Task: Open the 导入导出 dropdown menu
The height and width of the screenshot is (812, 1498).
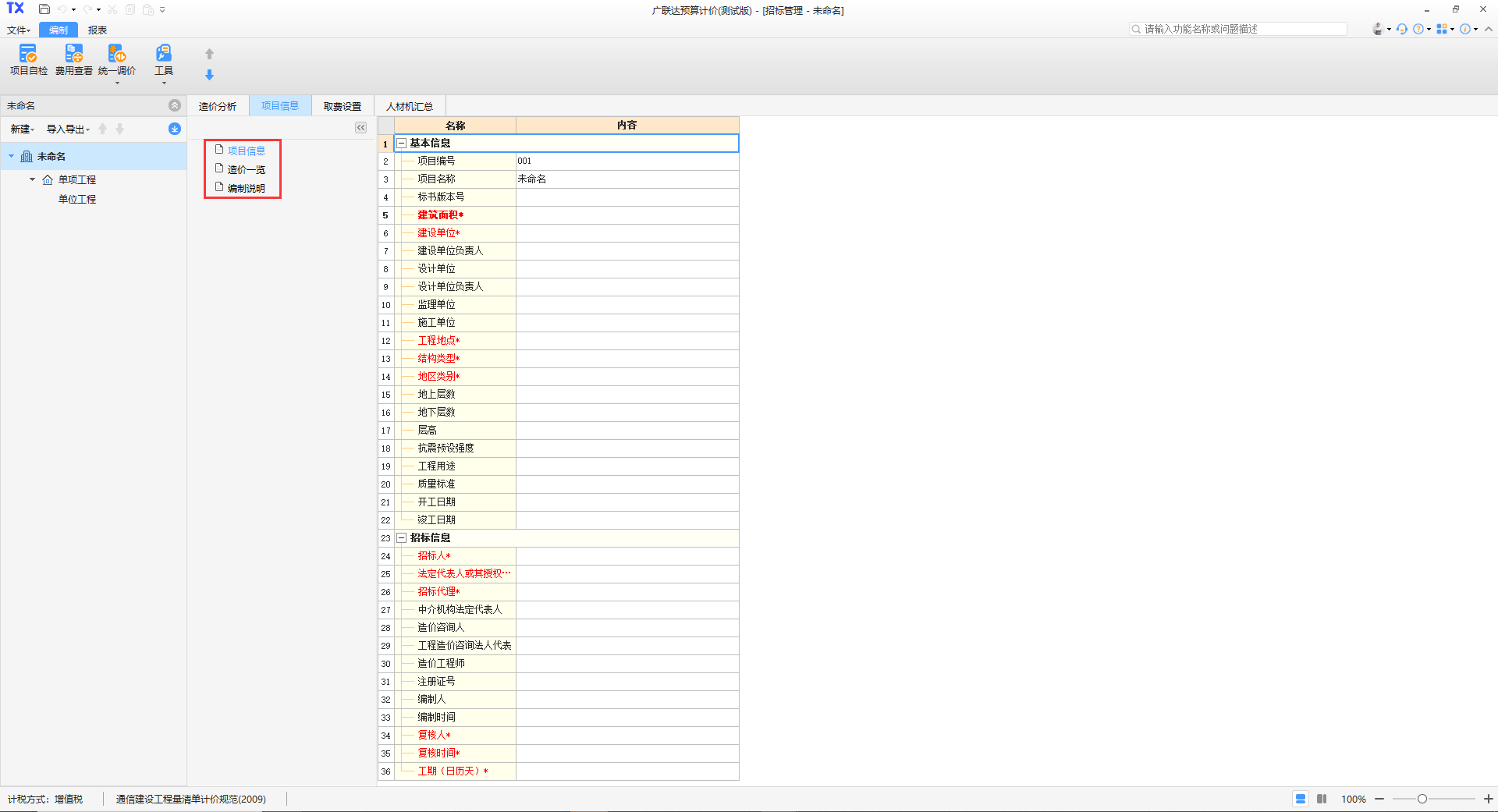Action: coord(68,129)
